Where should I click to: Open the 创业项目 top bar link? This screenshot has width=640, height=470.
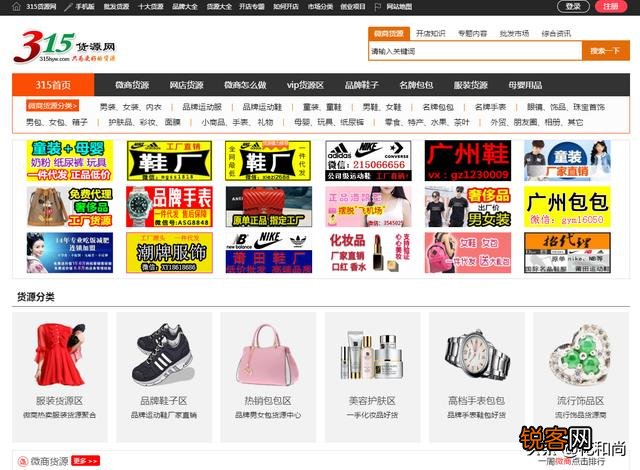point(353,7)
